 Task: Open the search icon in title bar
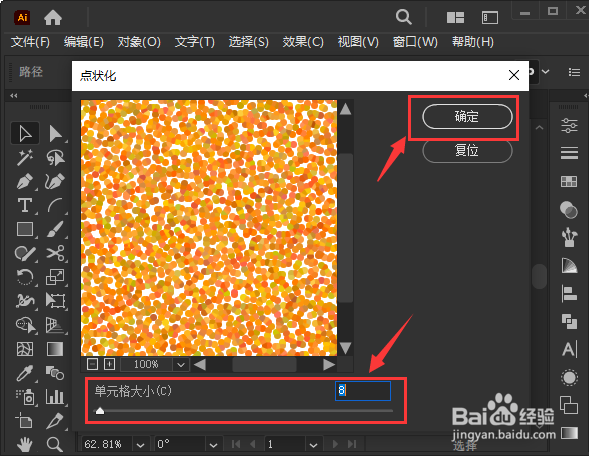coord(403,17)
